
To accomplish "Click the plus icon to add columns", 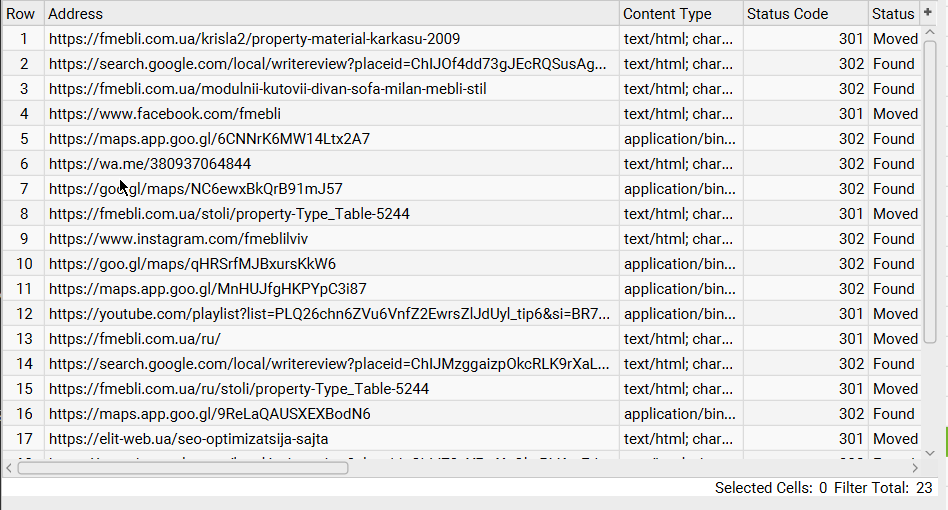I will pos(928,12).
